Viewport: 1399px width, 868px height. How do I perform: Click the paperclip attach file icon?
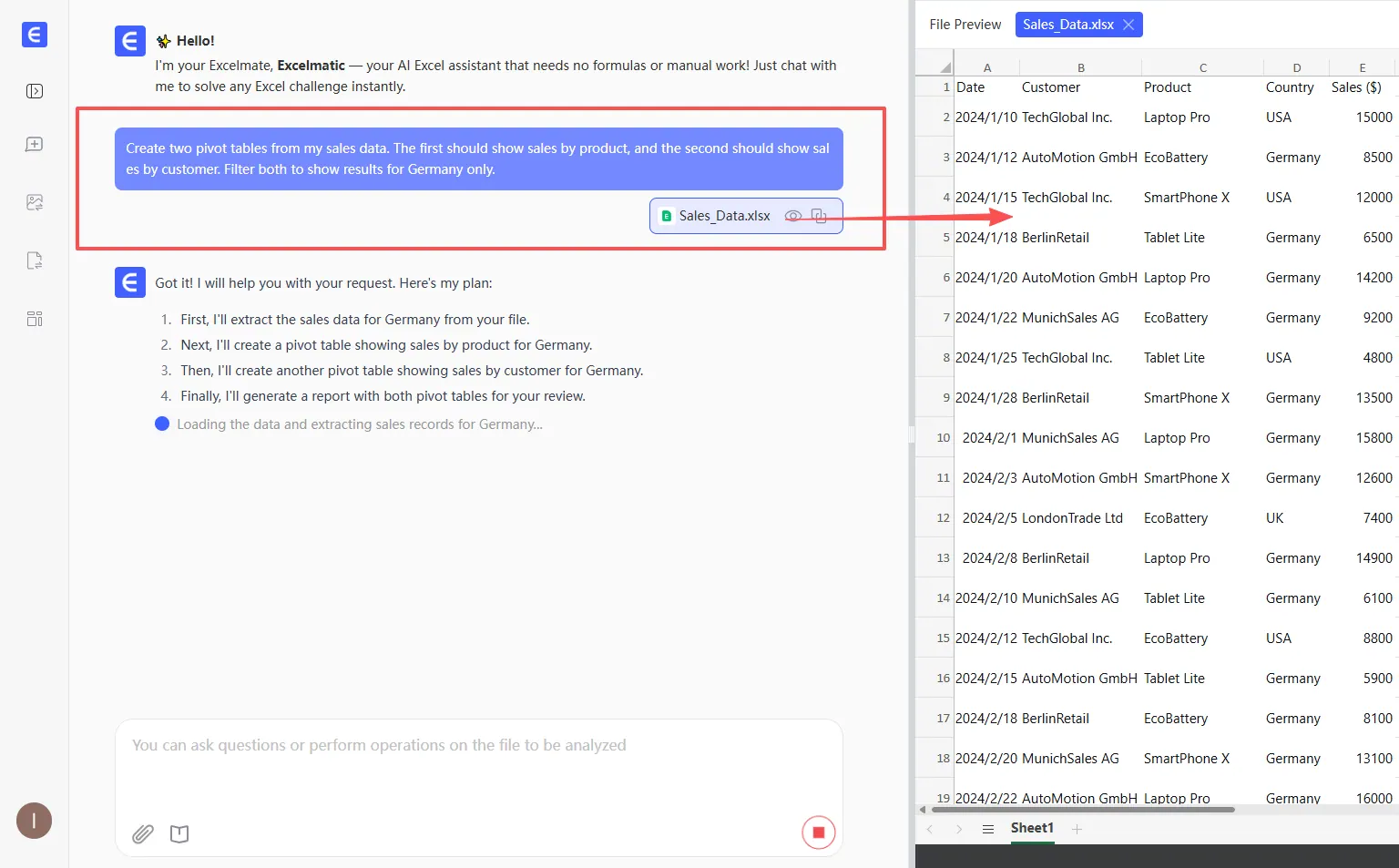(143, 833)
